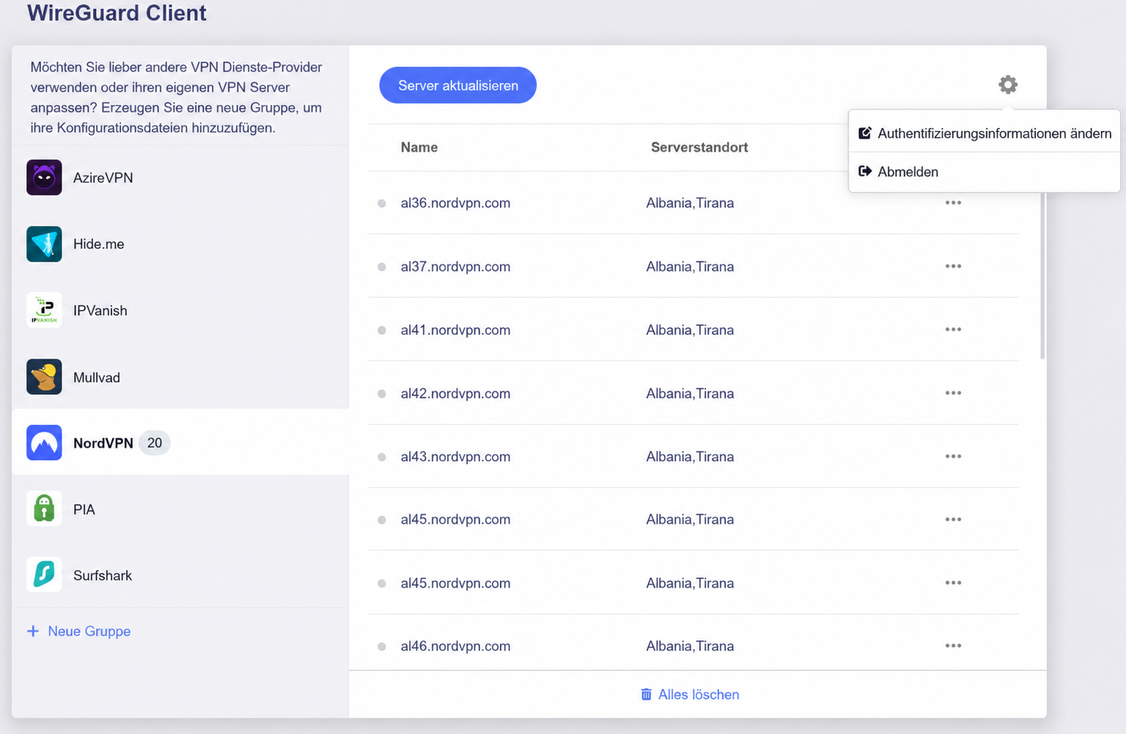The width and height of the screenshot is (1126, 734).
Task: Click Albania,Tirana in the al36 row
Action: [690, 203]
